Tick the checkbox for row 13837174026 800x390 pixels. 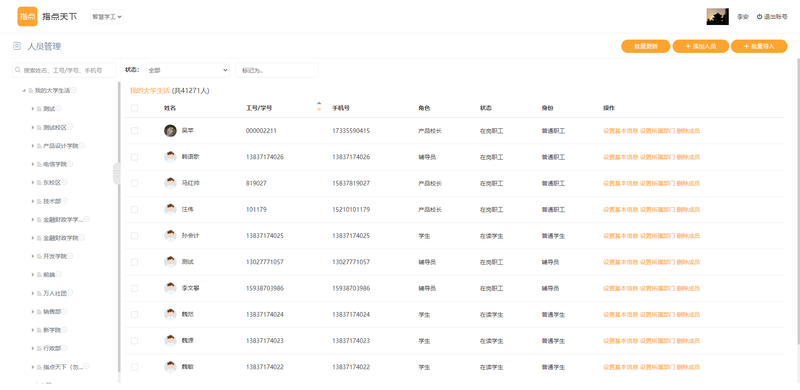pos(134,157)
